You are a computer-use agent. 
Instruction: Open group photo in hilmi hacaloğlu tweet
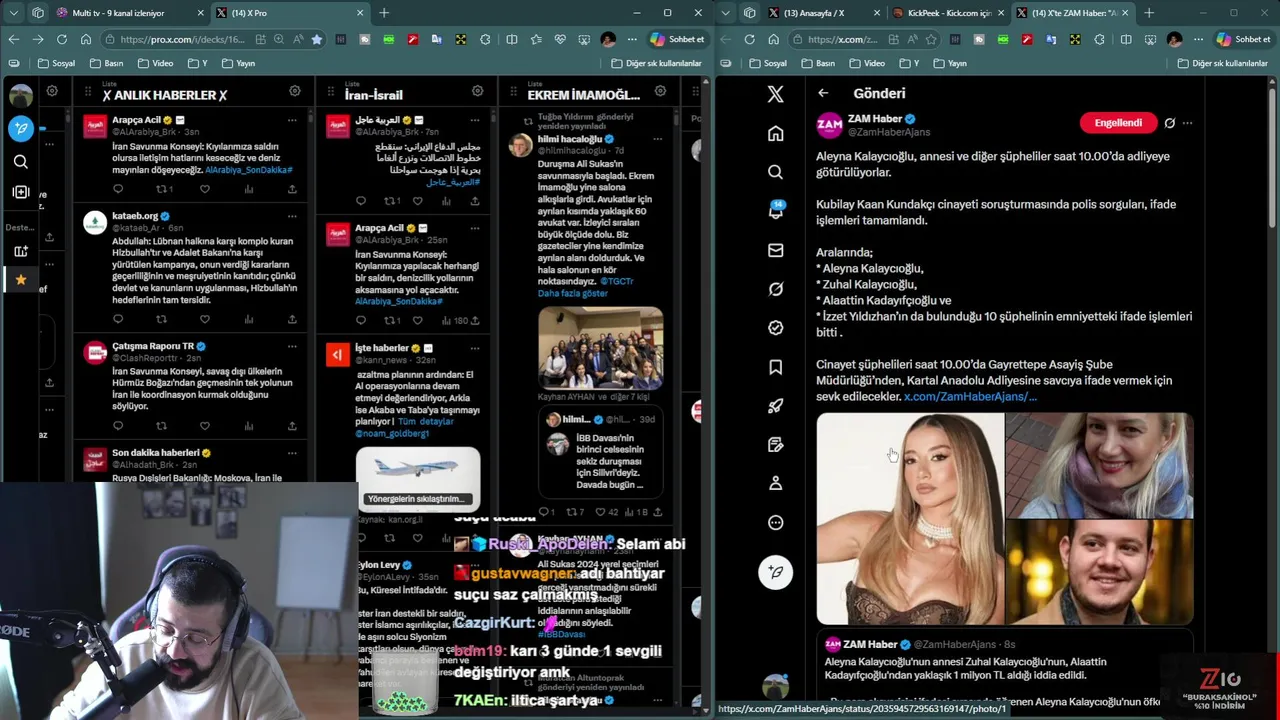(600, 347)
